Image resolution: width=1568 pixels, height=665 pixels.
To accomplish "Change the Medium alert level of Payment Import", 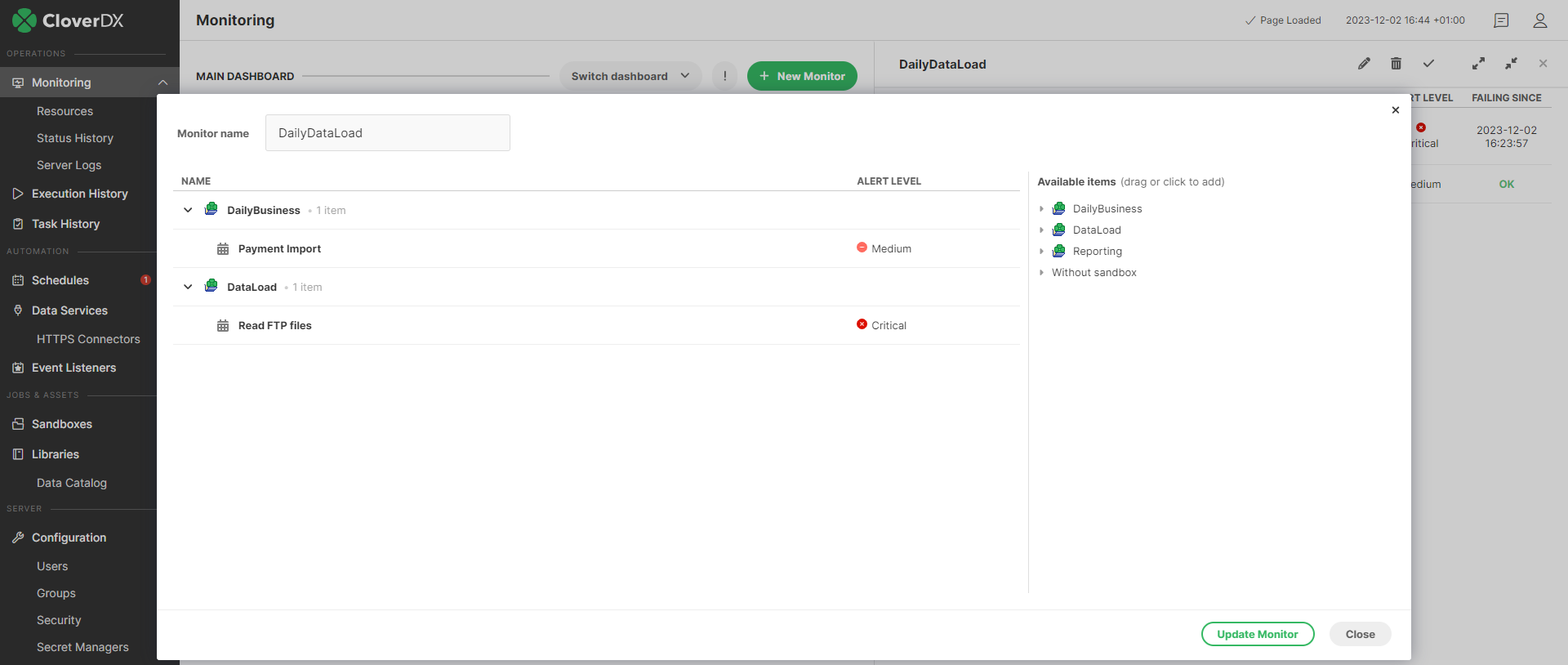I will point(884,248).
